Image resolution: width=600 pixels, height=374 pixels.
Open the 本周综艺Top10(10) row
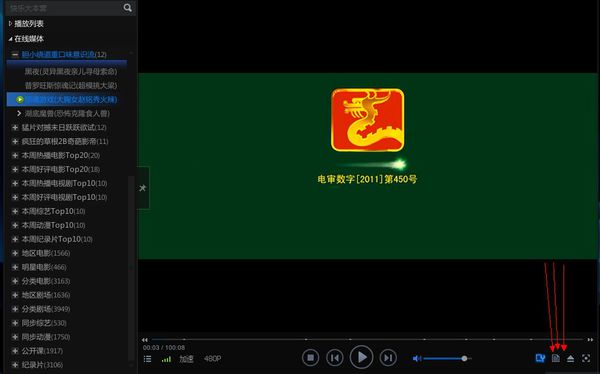pyautogui.click(x=53, y=211)
